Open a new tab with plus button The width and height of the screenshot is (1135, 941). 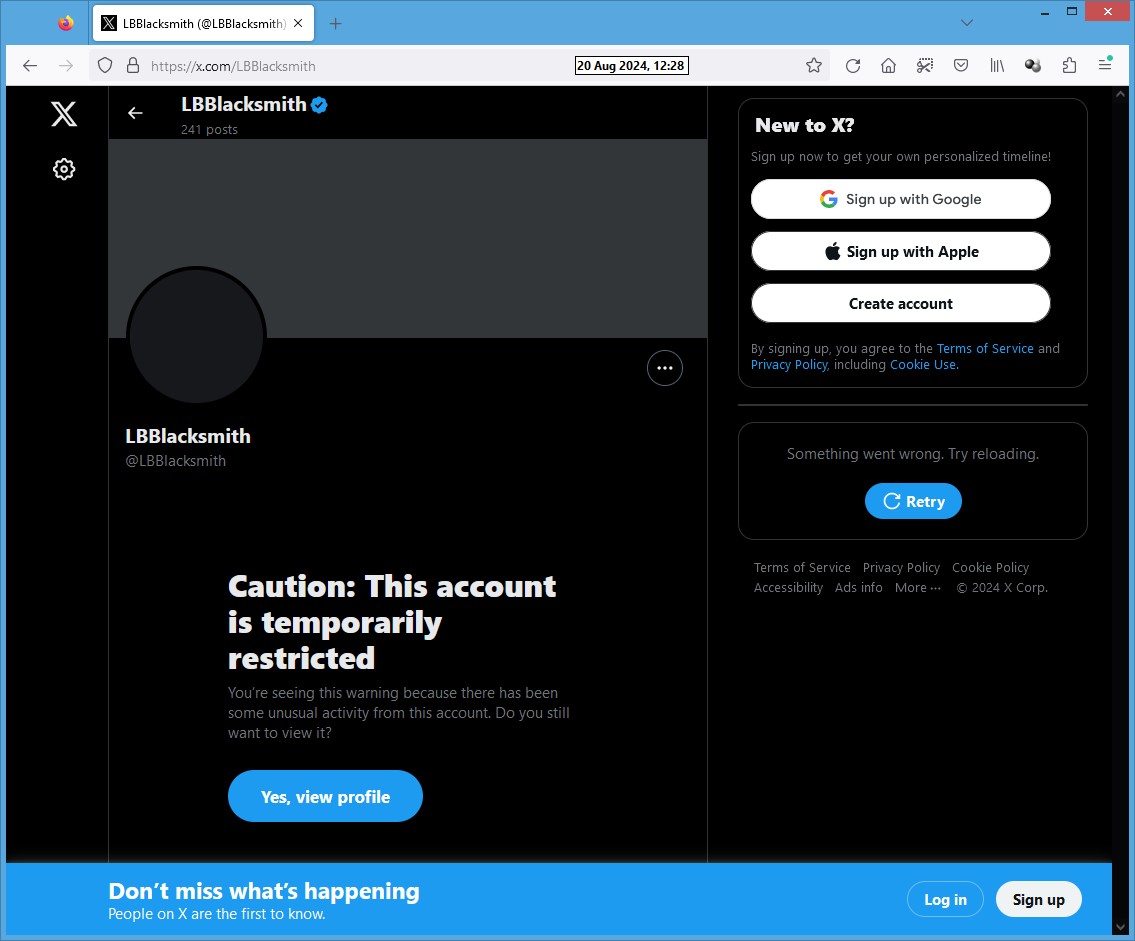(335, 24)
